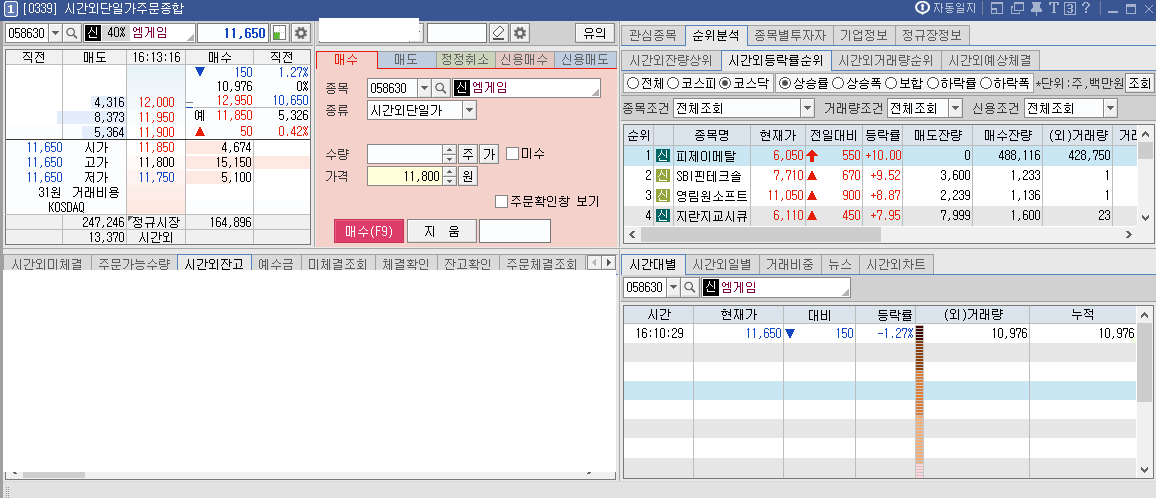Click the 매수(F9) buy button
This screenshot has height=498, width=1156.
pyautogui.click(x=369, y=231)
